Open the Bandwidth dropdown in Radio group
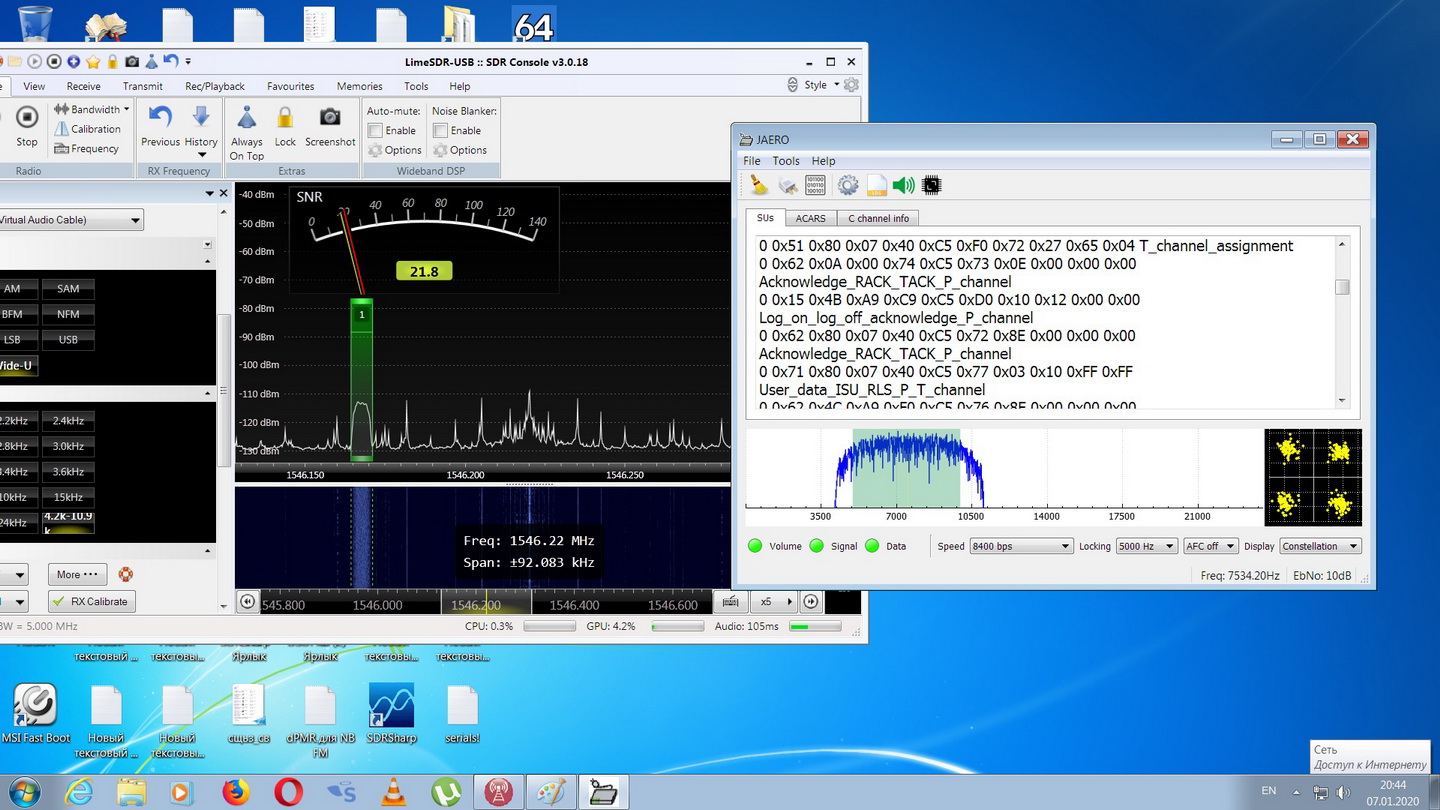This screenshot has height=810, width=1440. (92, 109)
